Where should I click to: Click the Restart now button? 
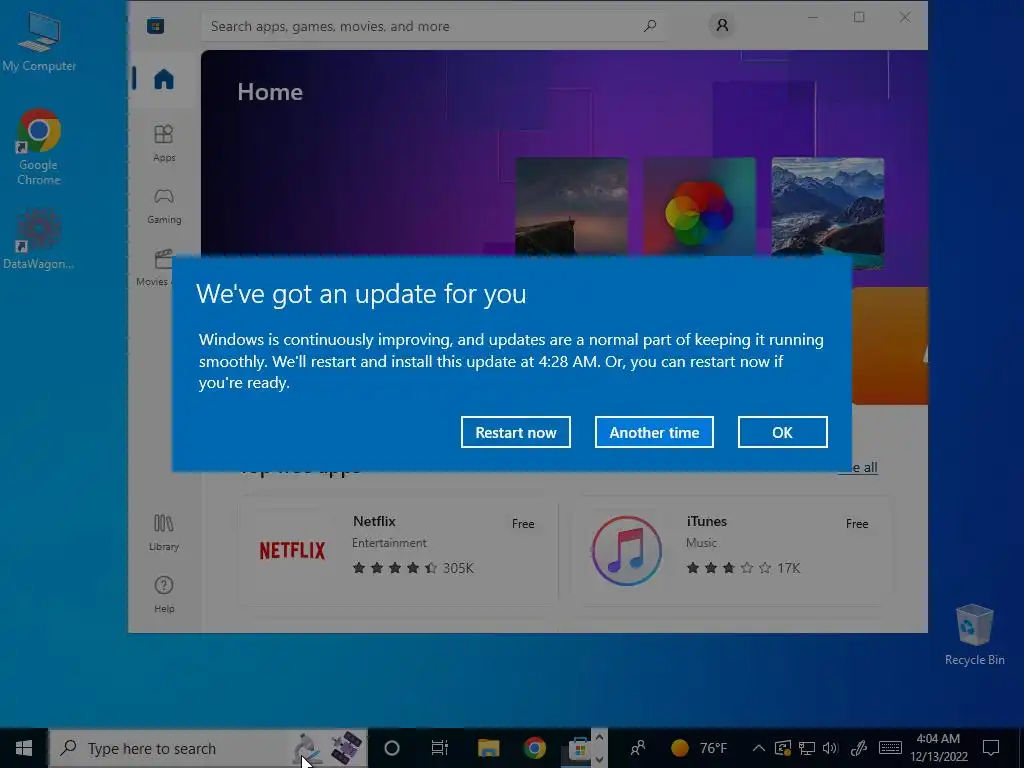pyautogui.click(x=515, y=432)
